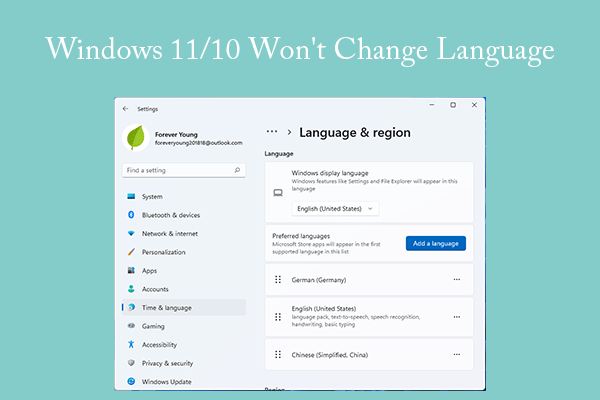
Task: Go to Personalization settings
Action: click(184, 252)
